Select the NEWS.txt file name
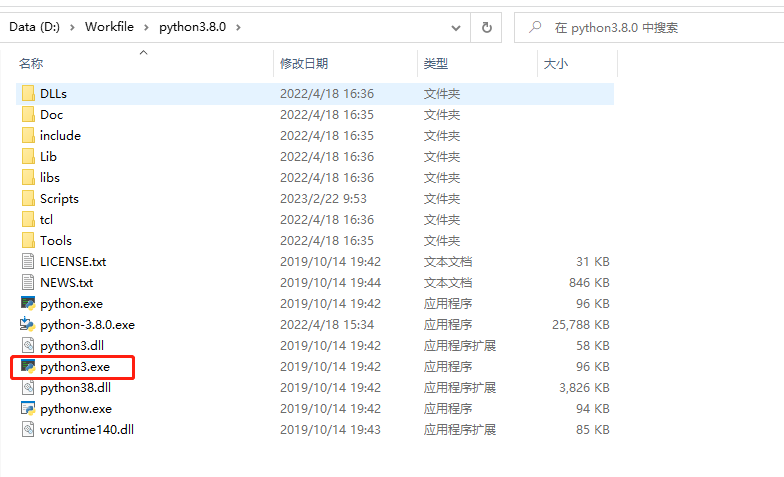Screen dimensions: 784x477 pyautogui.click(x=66, y=283)
